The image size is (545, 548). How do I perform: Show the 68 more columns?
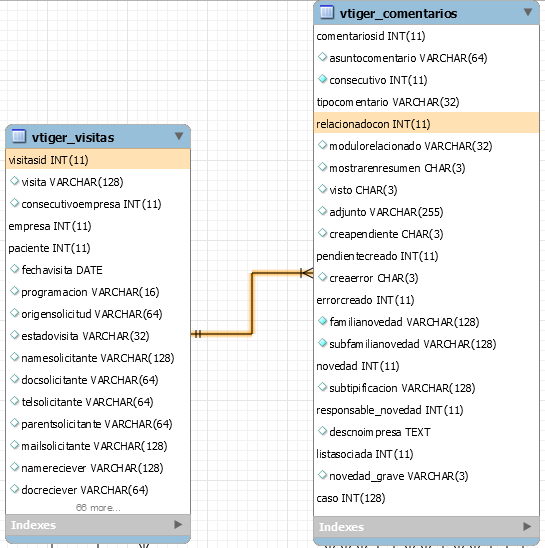click(98, 508)
